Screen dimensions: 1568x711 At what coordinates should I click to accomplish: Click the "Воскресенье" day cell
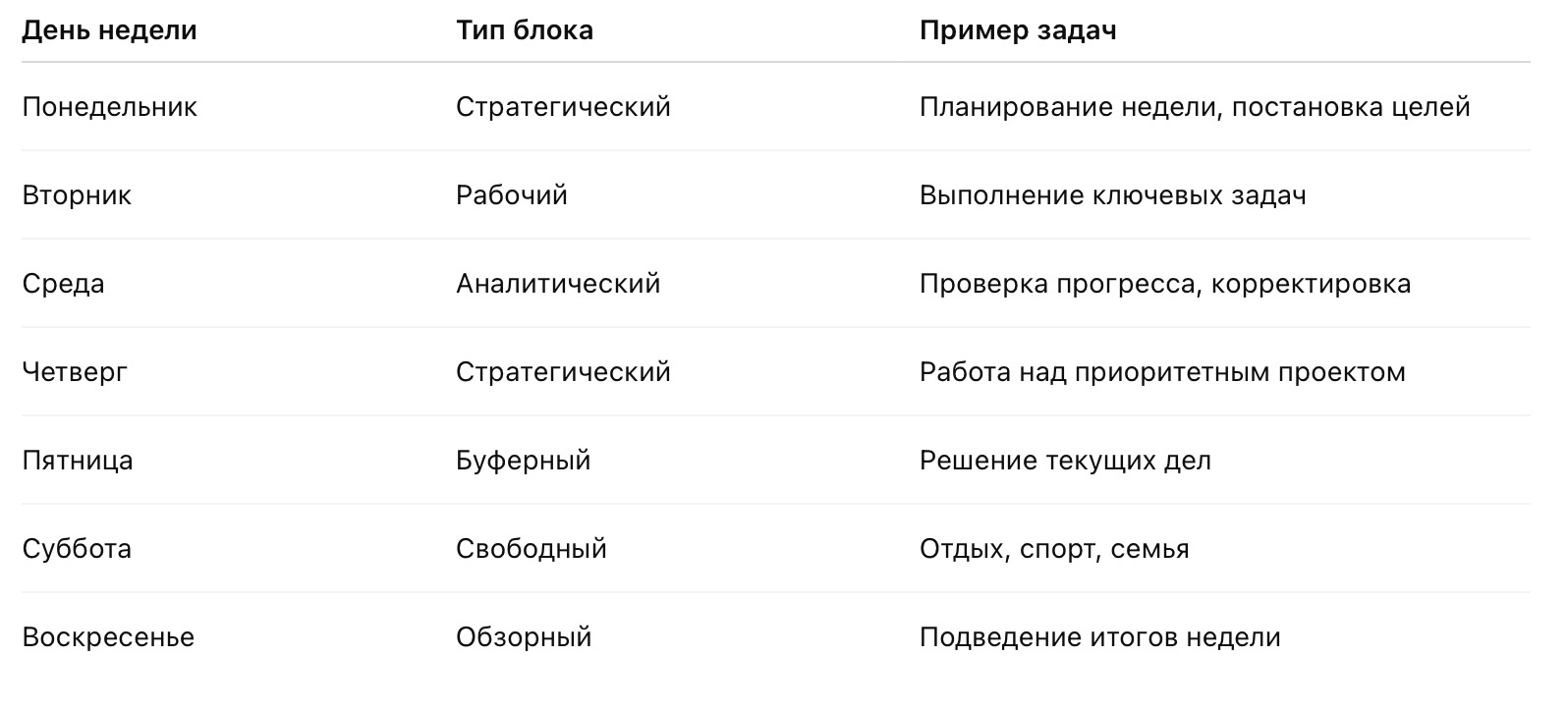(x=108, y=637)
